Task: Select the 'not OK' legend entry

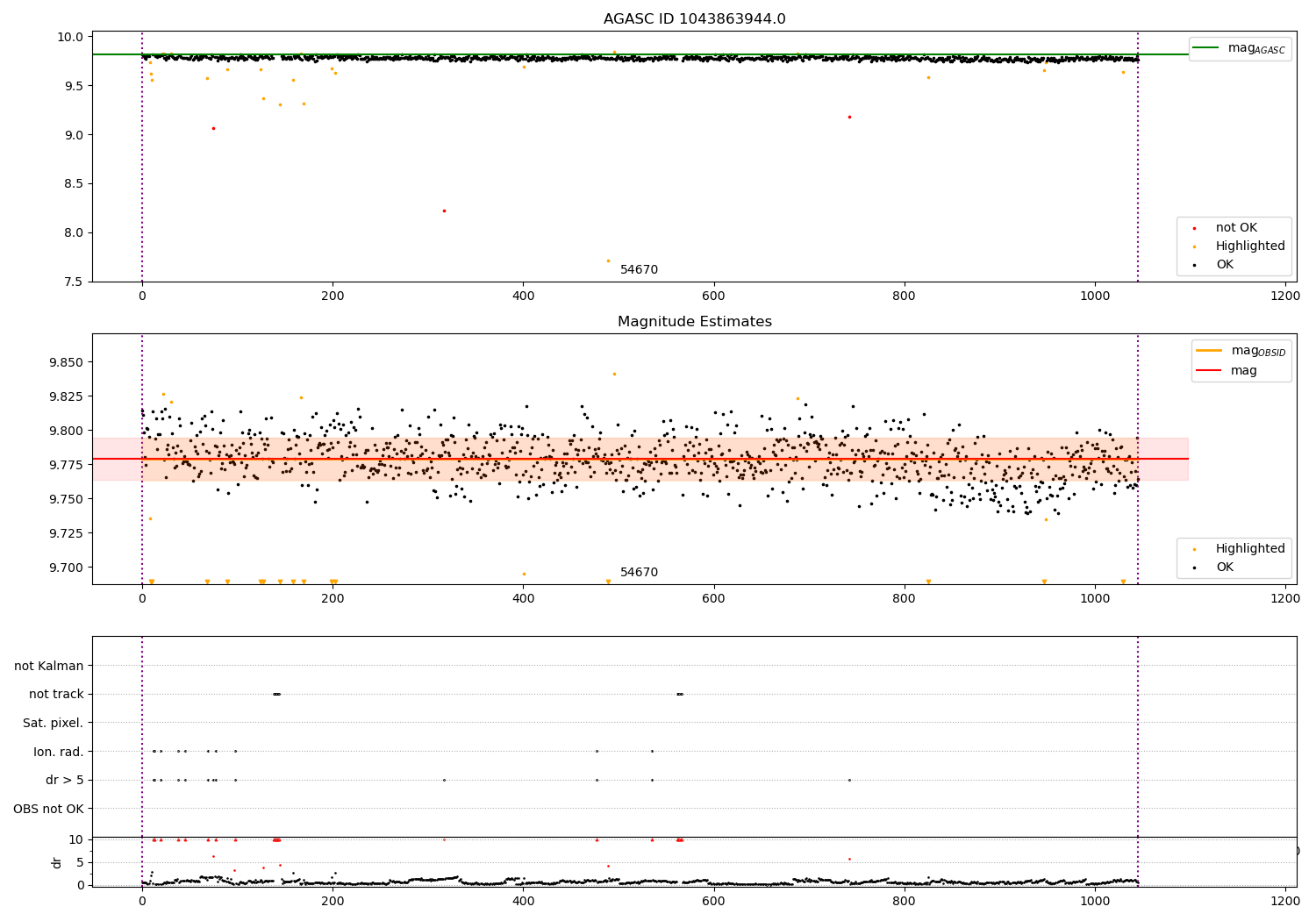Action: 1236,228
